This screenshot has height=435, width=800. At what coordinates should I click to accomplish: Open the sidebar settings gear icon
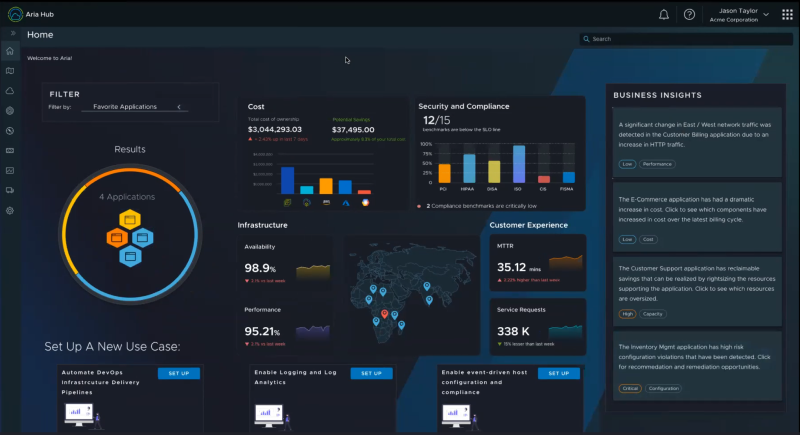10,211
